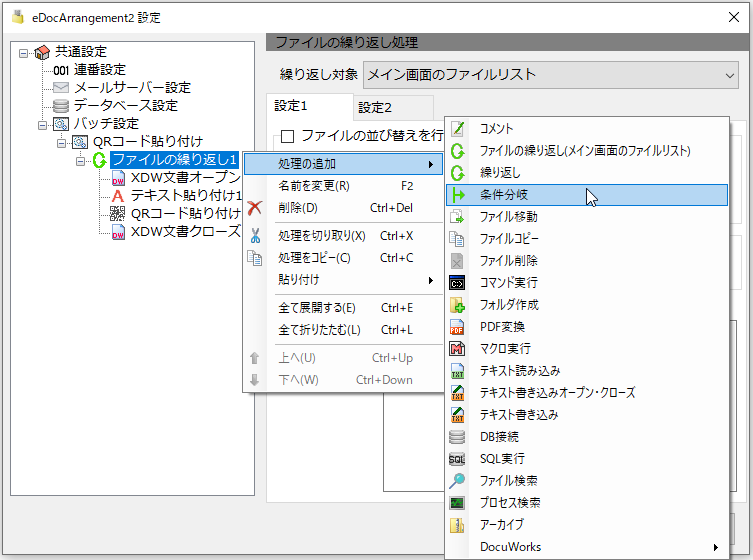Click the マクロ実行 icon
This screenshot has width=753, height=560.
(x=457, y=349)
